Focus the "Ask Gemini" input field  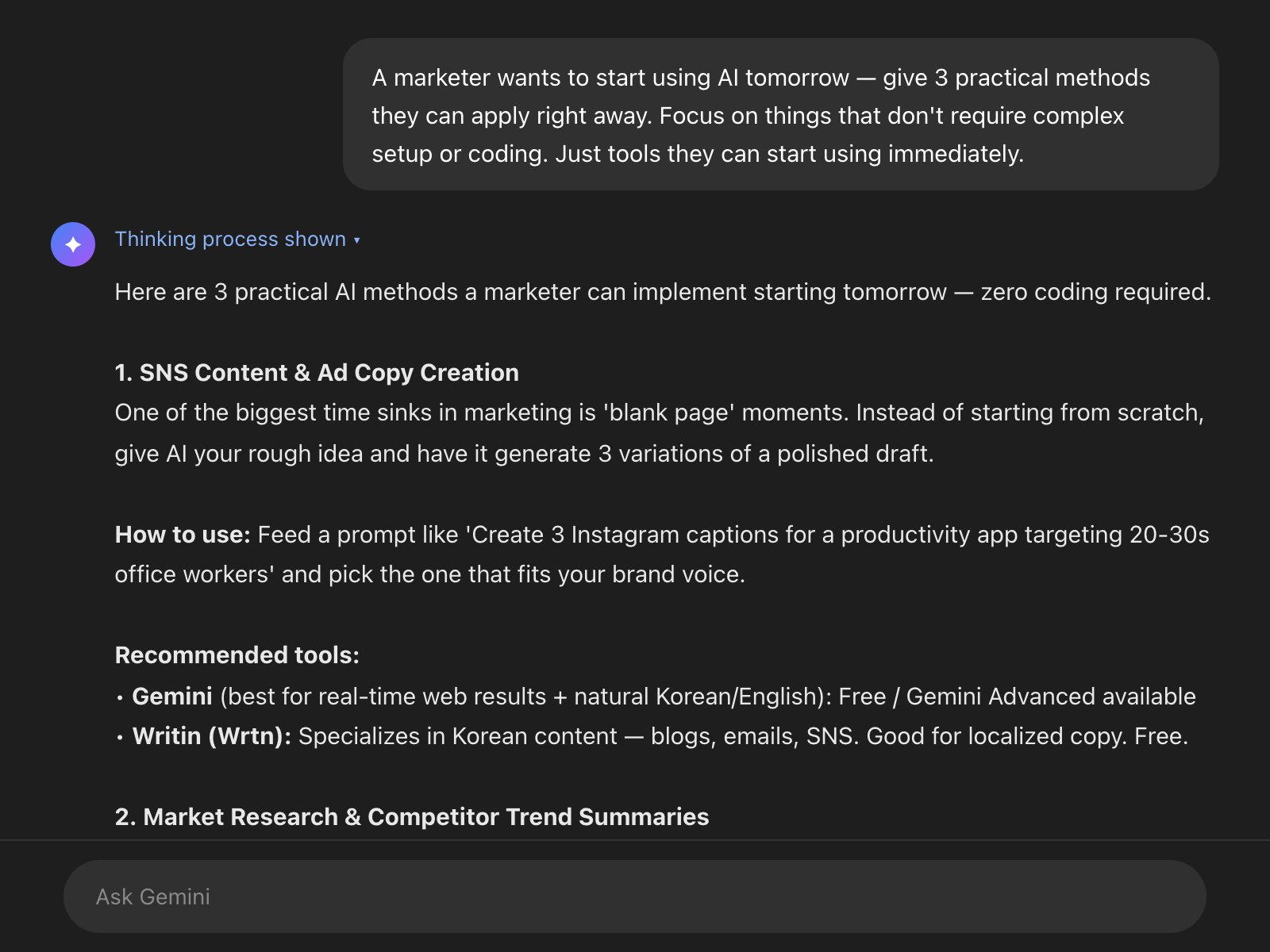click(635, 896)
